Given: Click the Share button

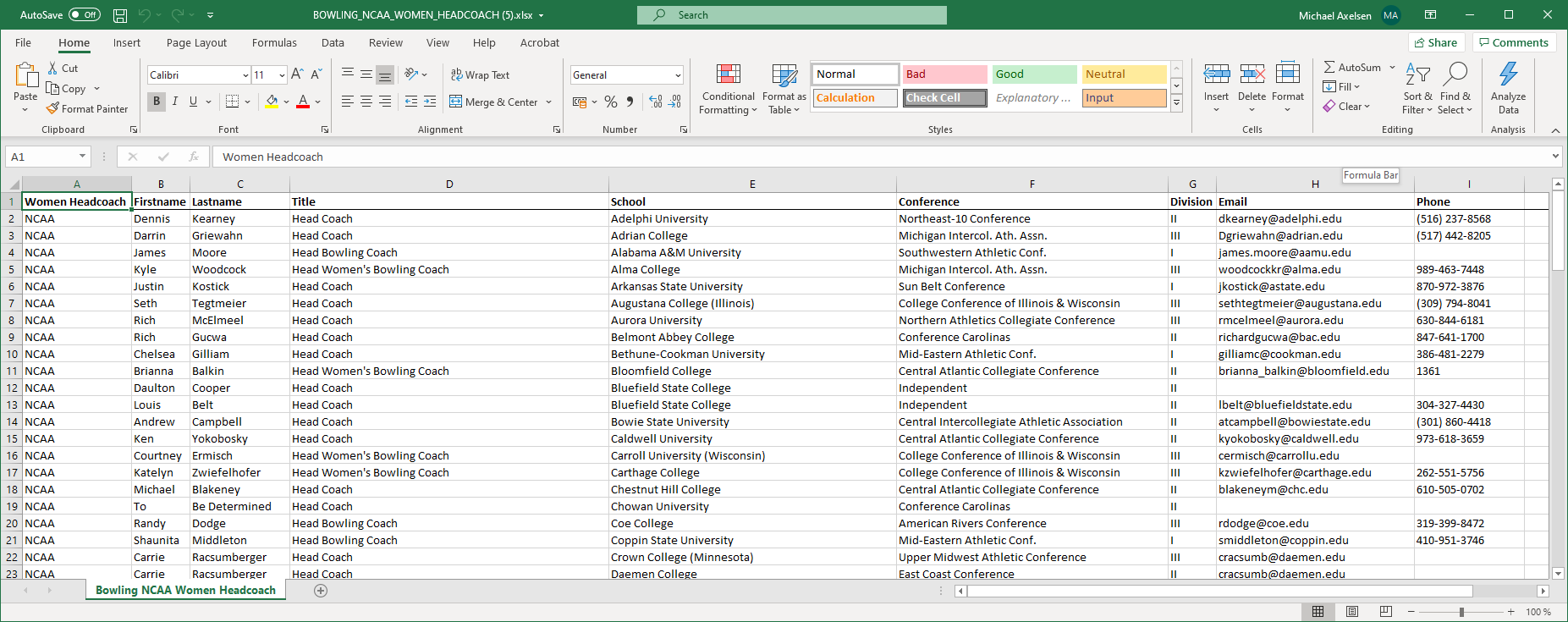Looking at the screenshot, I should (x=1435, y=43).
